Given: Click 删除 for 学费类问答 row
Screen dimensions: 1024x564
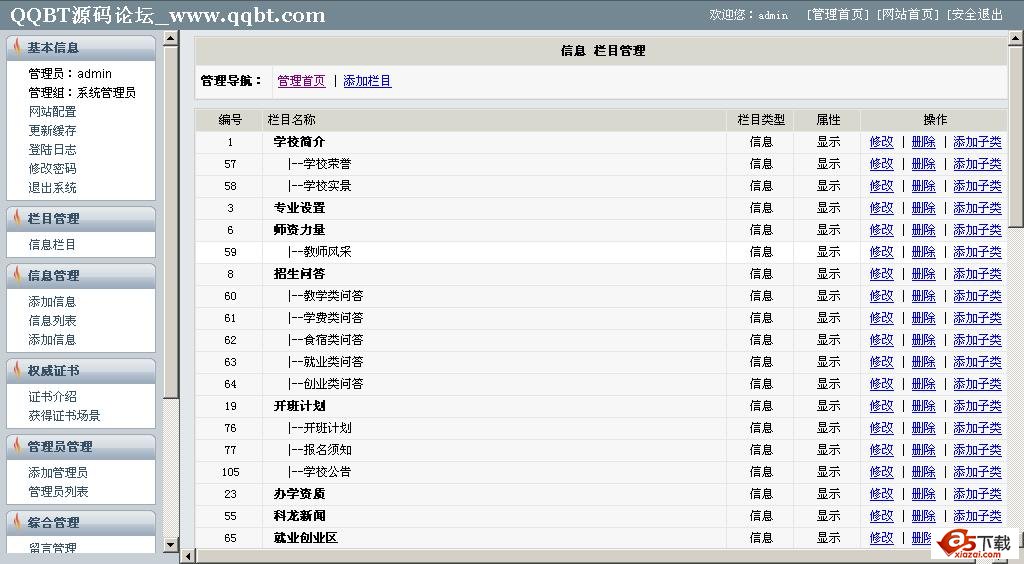Looking at the screenshot, I should [x=923, y=318].
